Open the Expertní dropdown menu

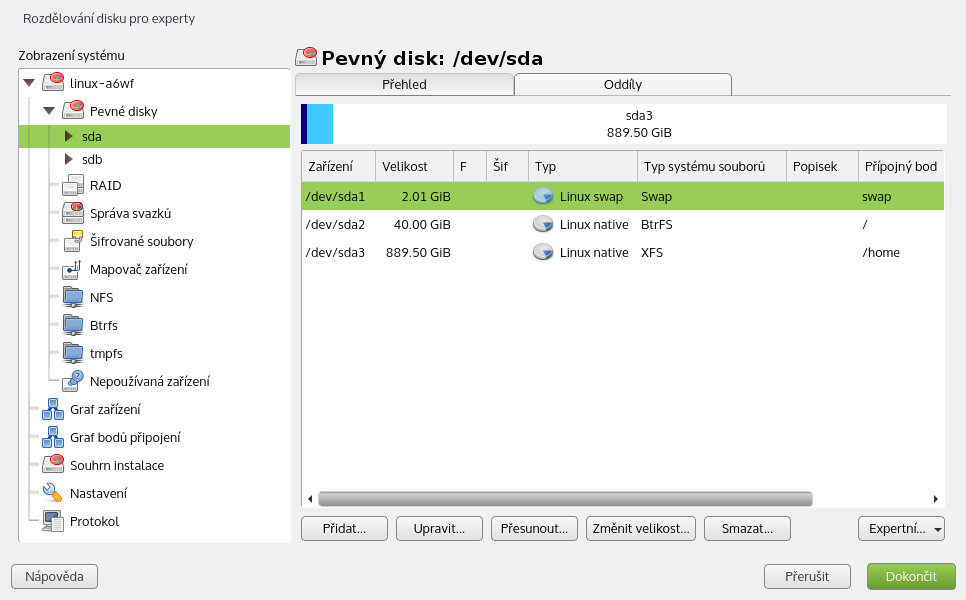901,529
